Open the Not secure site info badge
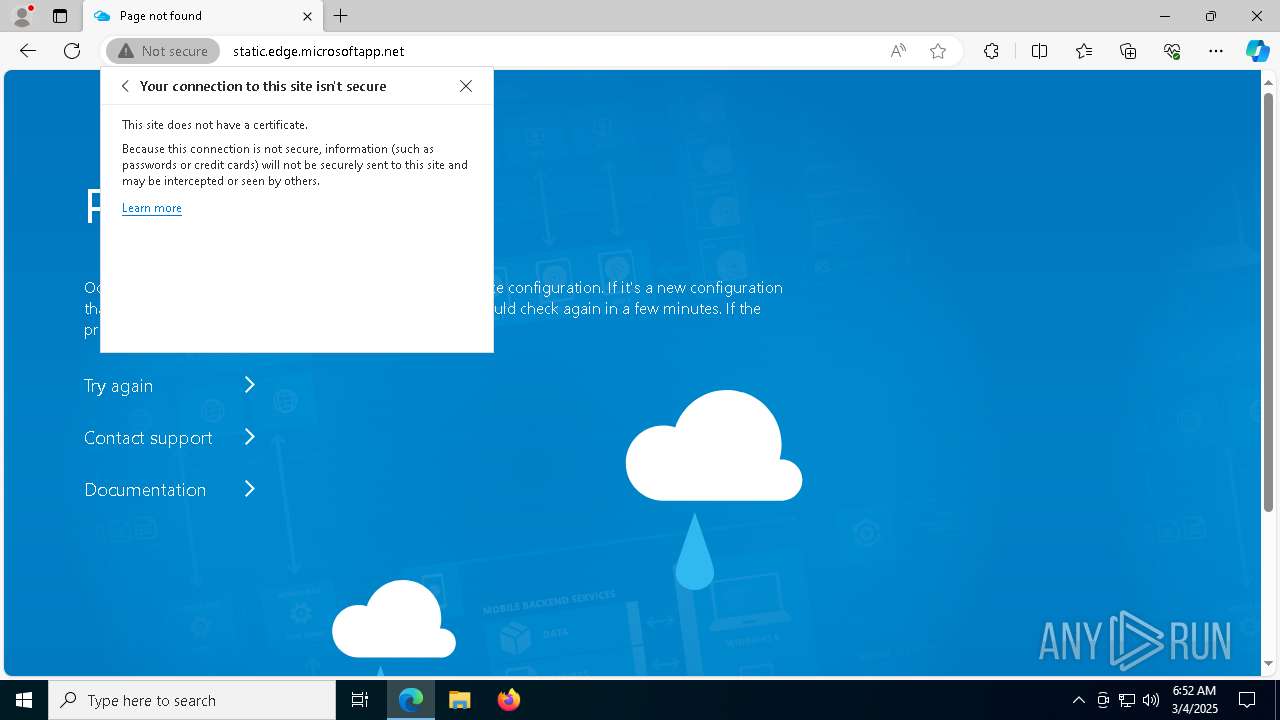This screenshot has width=1280, height=720. click(163, 51)
